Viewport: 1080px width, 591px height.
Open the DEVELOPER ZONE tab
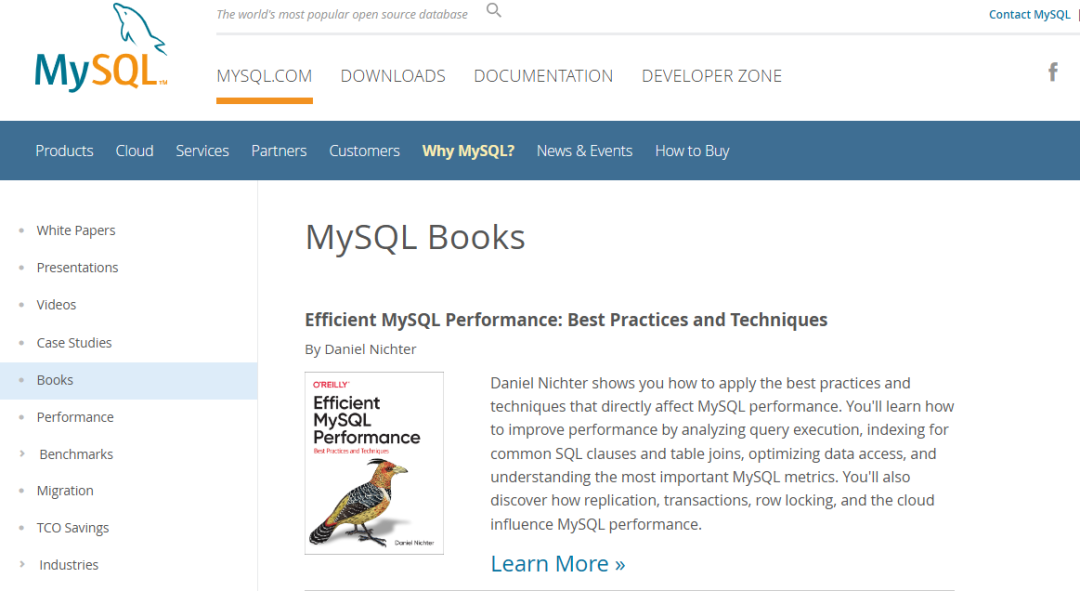[x=711, y=76]
